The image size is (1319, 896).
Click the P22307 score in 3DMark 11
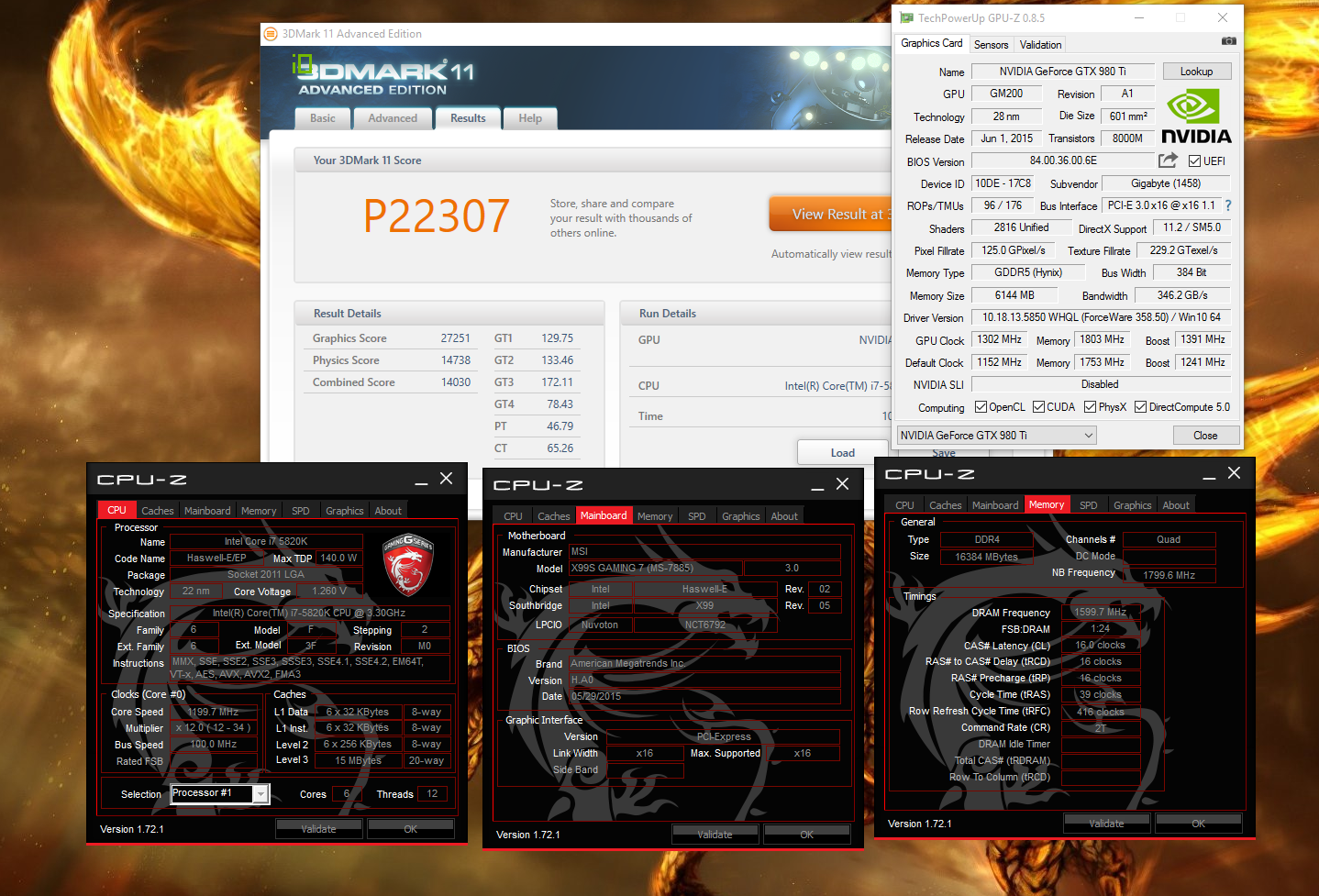tap(437, 216)
